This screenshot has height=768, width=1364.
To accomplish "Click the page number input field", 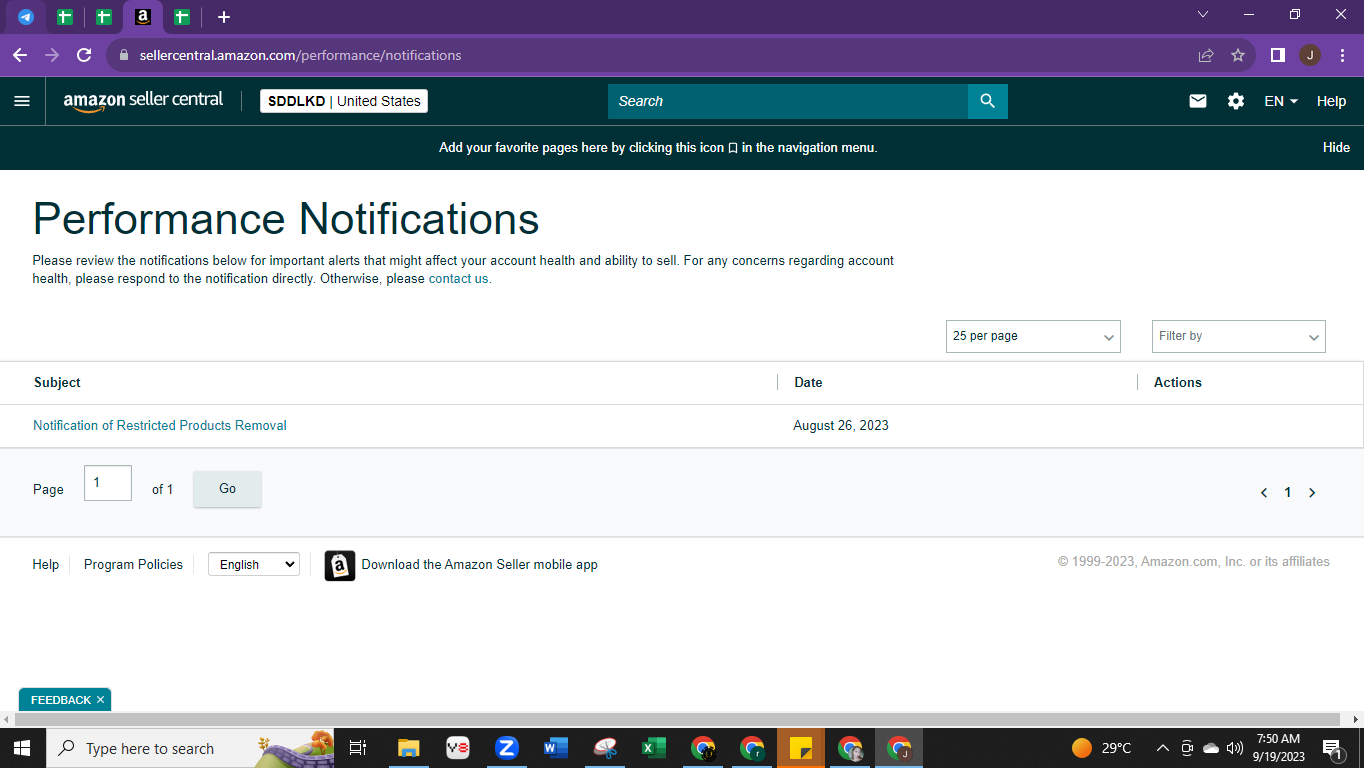I will [x=108, y=483].
